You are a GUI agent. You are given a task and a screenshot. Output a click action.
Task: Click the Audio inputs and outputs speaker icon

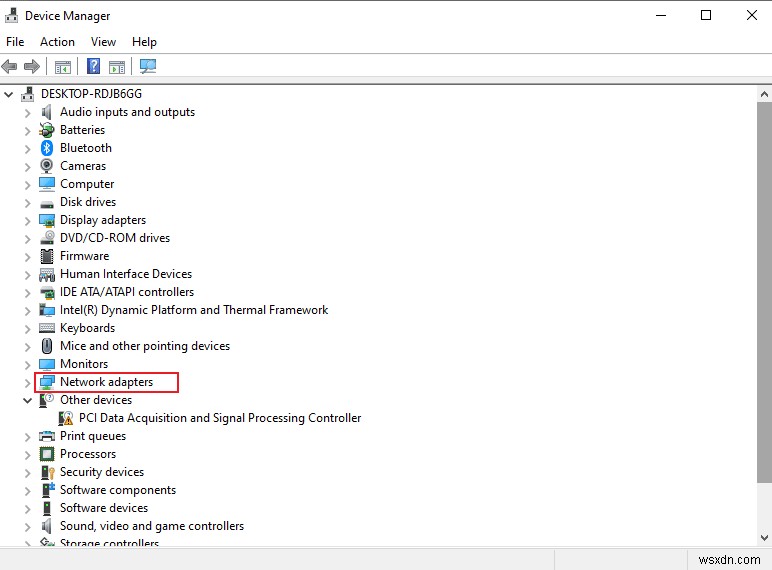click(46, 112)
